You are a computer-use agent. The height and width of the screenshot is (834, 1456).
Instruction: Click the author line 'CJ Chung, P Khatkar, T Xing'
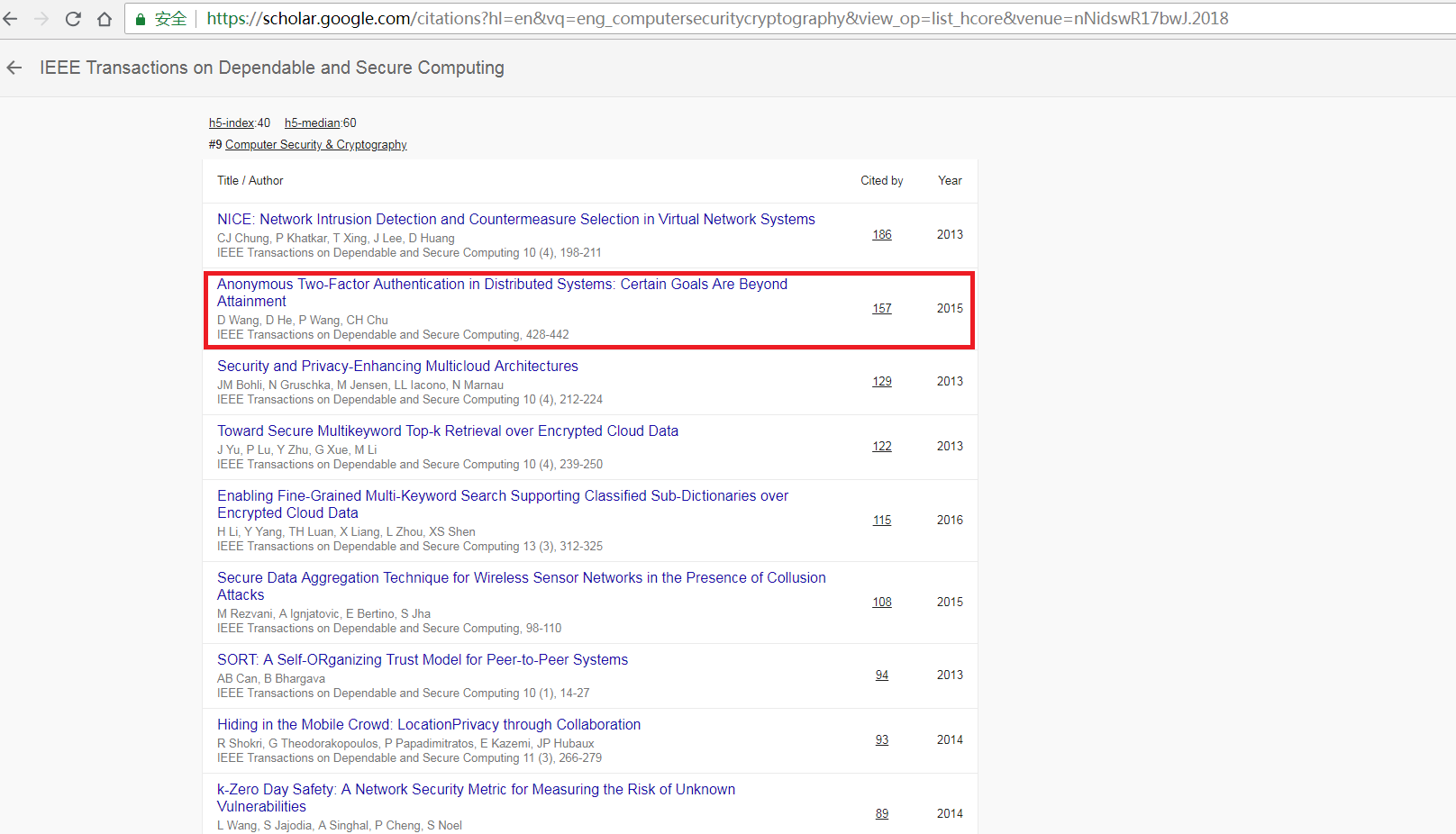click(336, 239)
